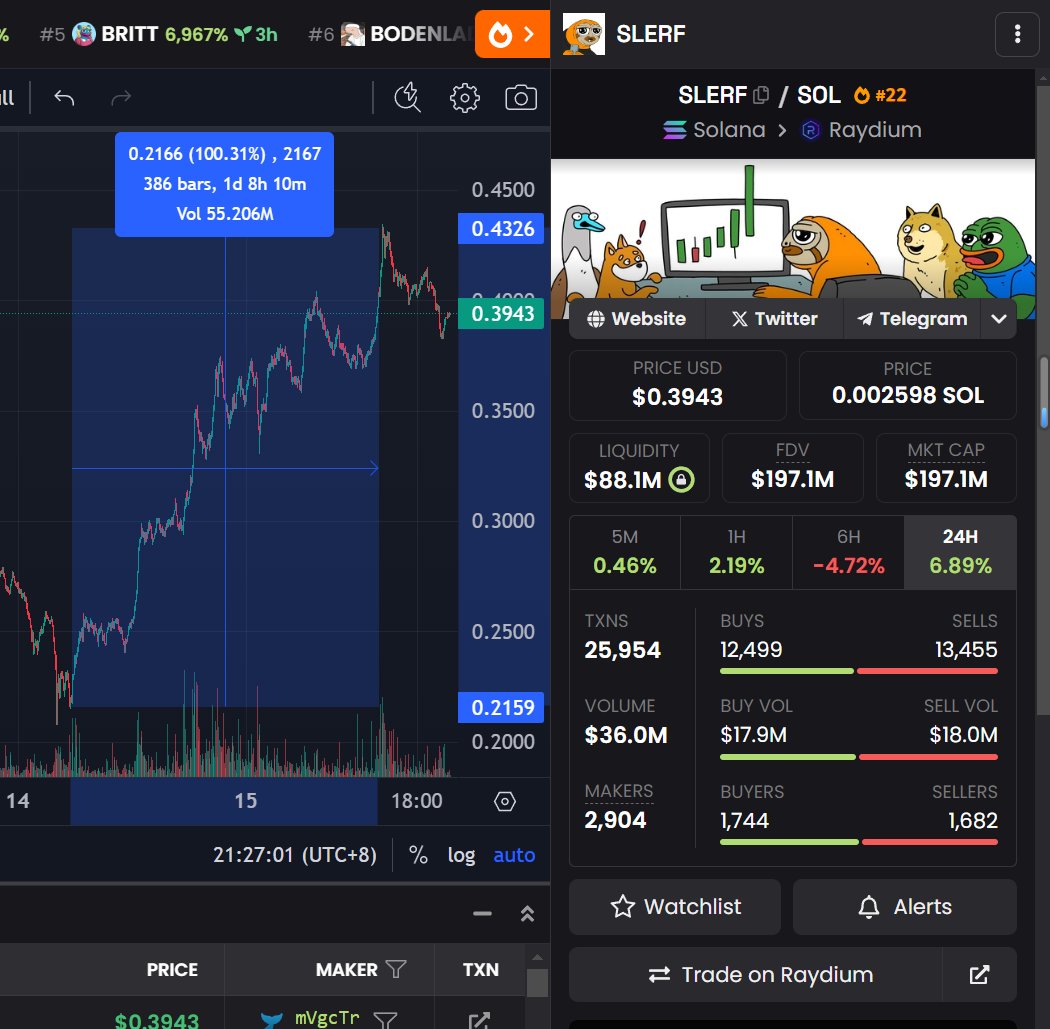Select the 5M timeframe stats tab
The image size is (1050, 1029).
pyautogui.click(x=625, y=552)
